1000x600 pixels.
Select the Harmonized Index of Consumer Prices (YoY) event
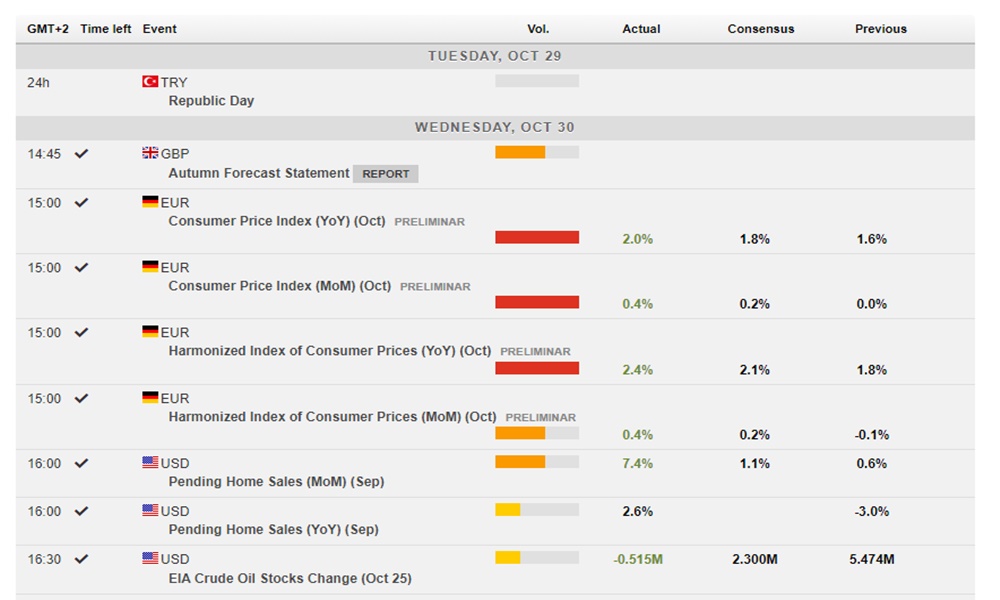(x=329, y=351)
